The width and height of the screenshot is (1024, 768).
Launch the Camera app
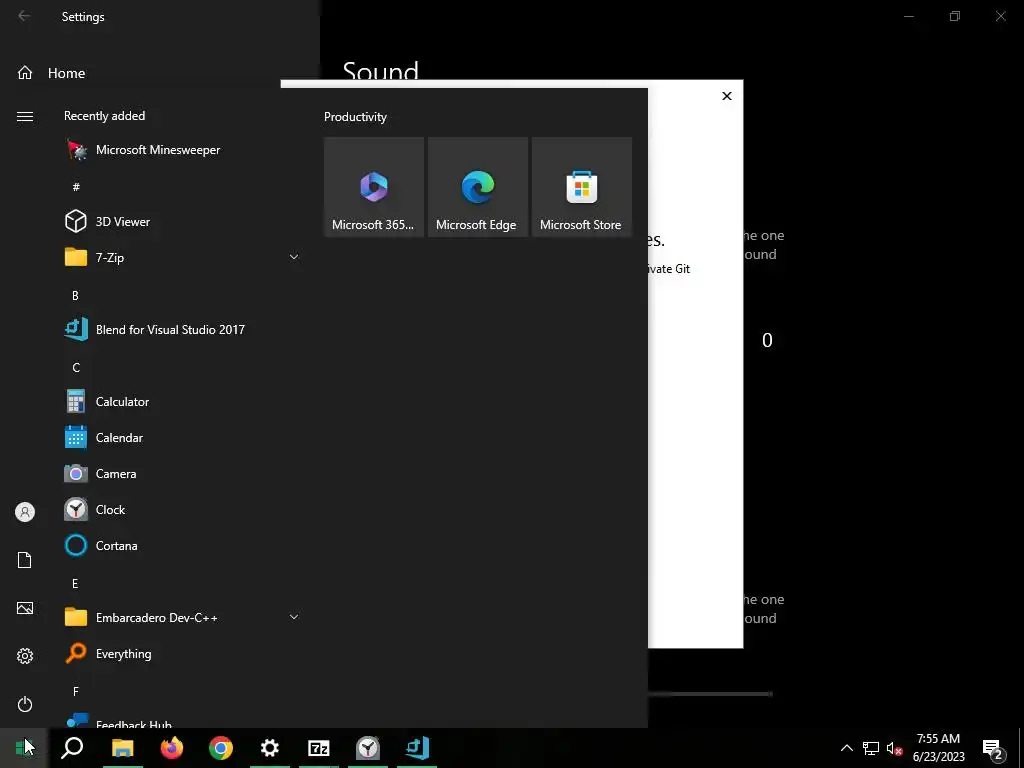pyautogui.click(x=182, y=473)
